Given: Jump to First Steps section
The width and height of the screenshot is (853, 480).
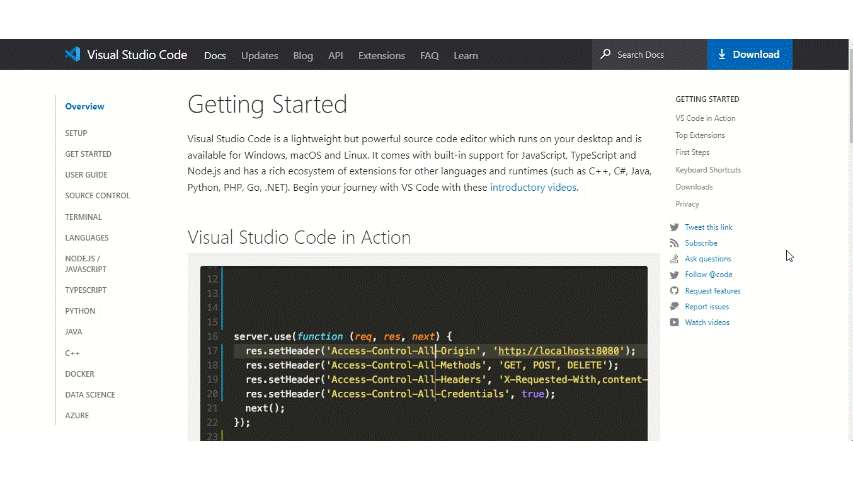Looking at the screenshot, I should tap(693, 152).
